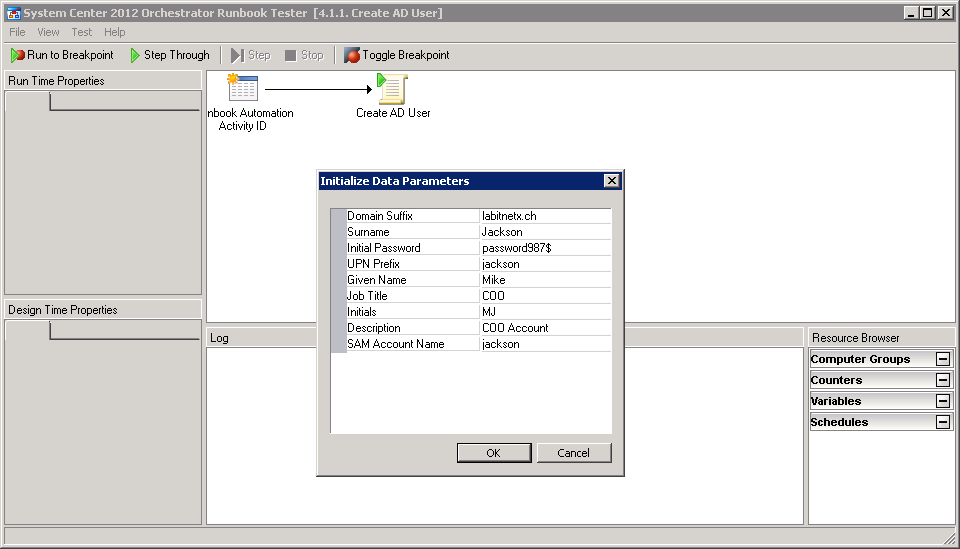Click the Step toolbar icon
This screenshot has width=960, height=549.
(237, 56)
